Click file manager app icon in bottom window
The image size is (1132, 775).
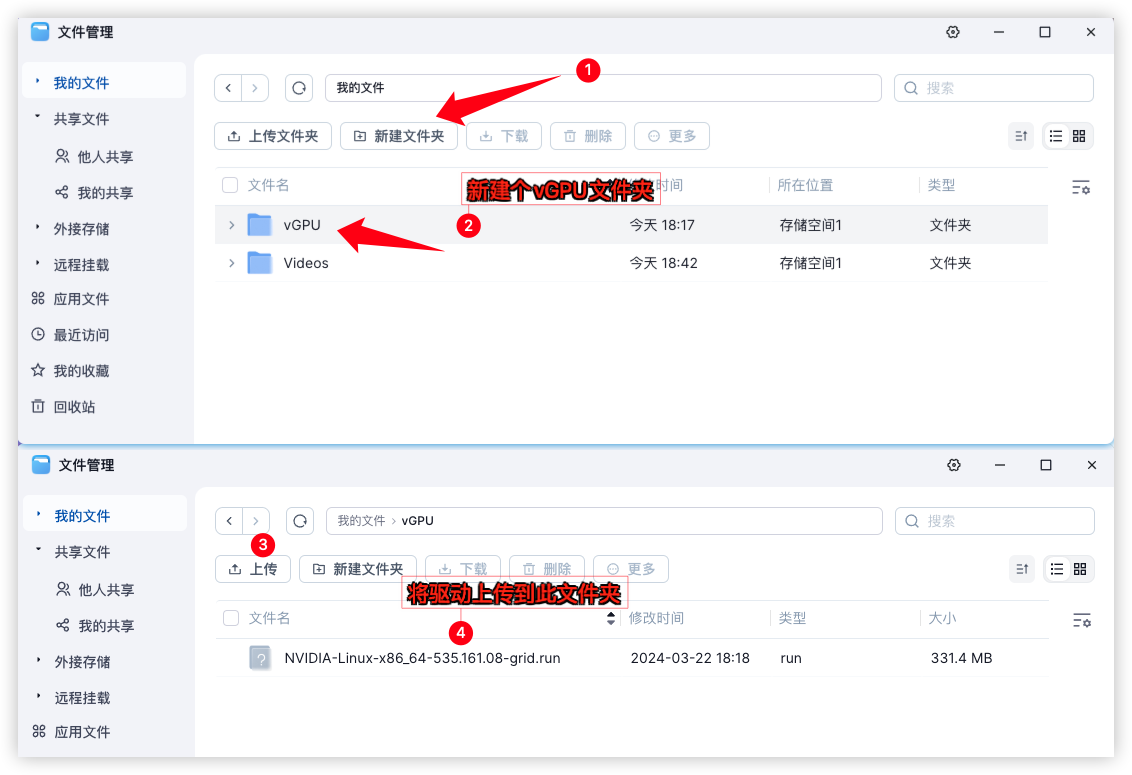pos(41,465)
